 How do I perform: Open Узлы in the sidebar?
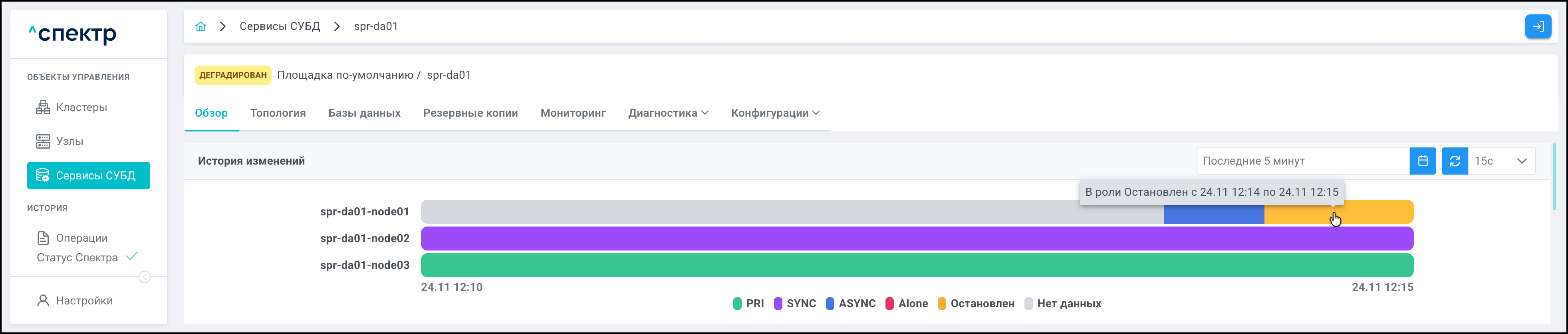coord(69,141)
